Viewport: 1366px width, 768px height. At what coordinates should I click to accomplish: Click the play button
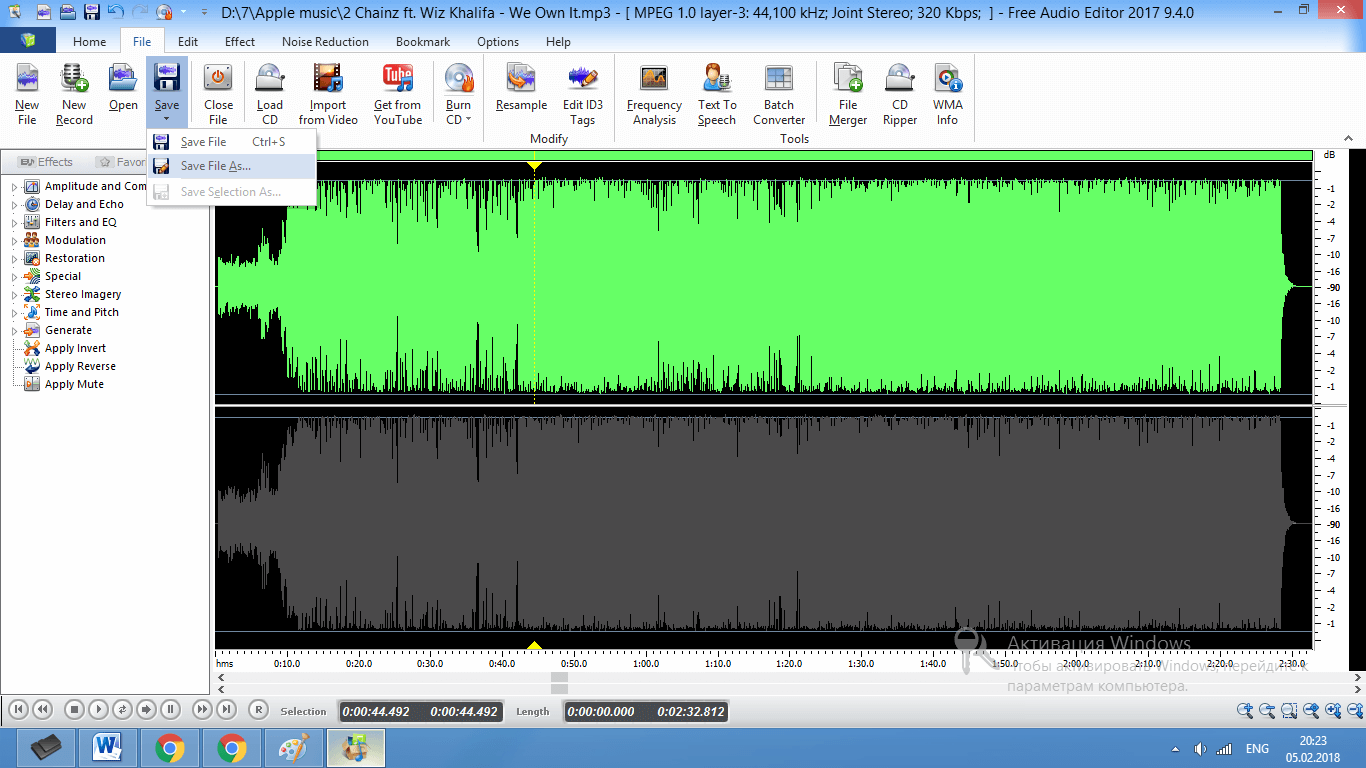(x=98, y=710)
